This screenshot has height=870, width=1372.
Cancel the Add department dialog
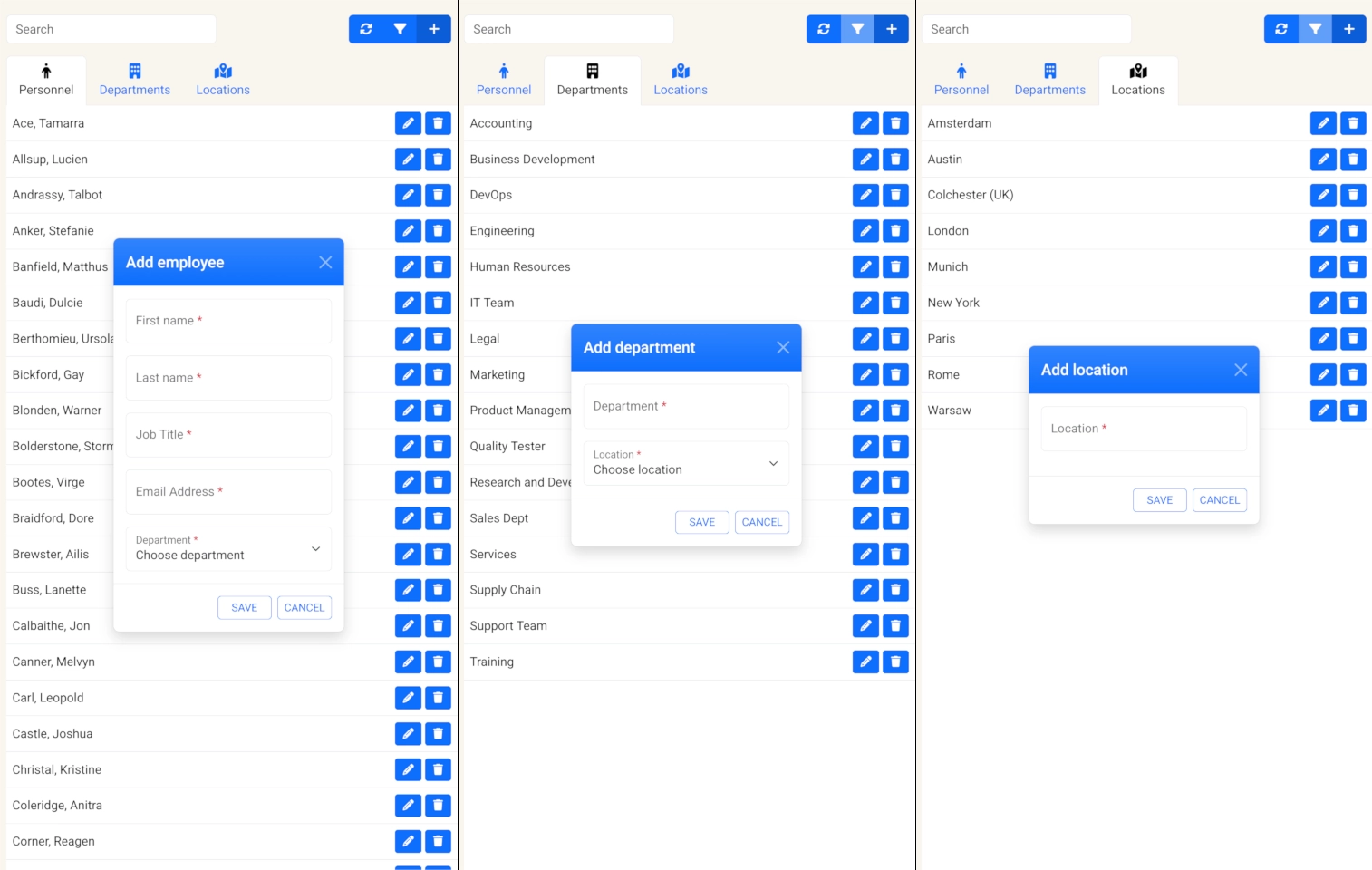[x=762, y=522]
